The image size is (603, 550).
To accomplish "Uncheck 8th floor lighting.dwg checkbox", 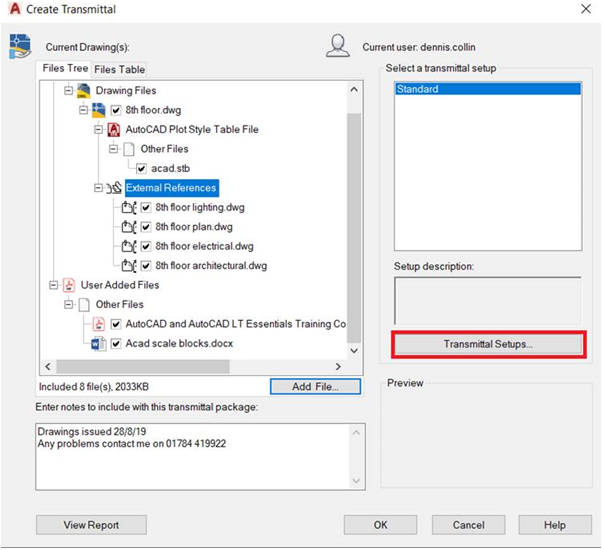I will point(146,208).
